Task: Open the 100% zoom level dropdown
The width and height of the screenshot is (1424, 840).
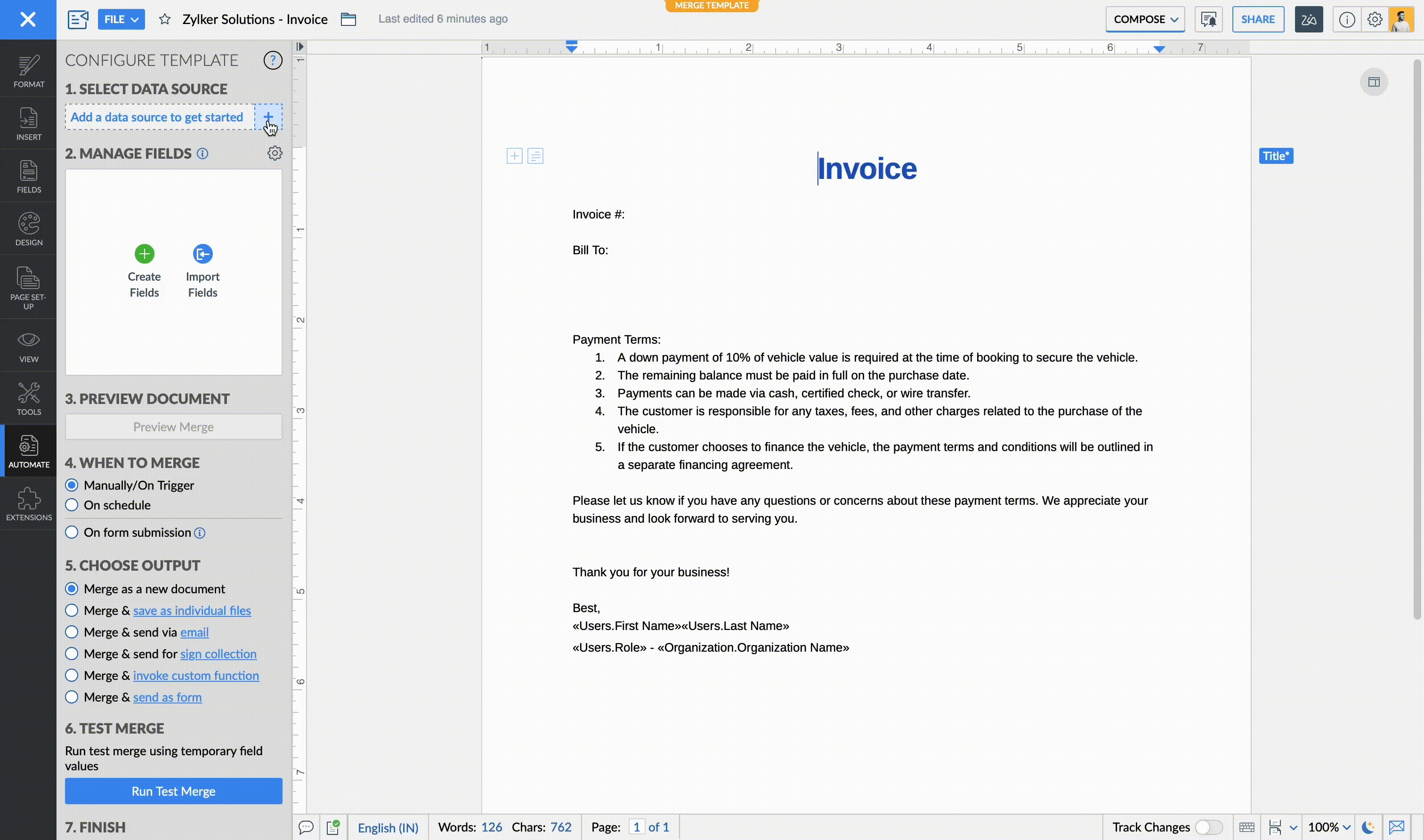Action: [x=1329, y=828]
